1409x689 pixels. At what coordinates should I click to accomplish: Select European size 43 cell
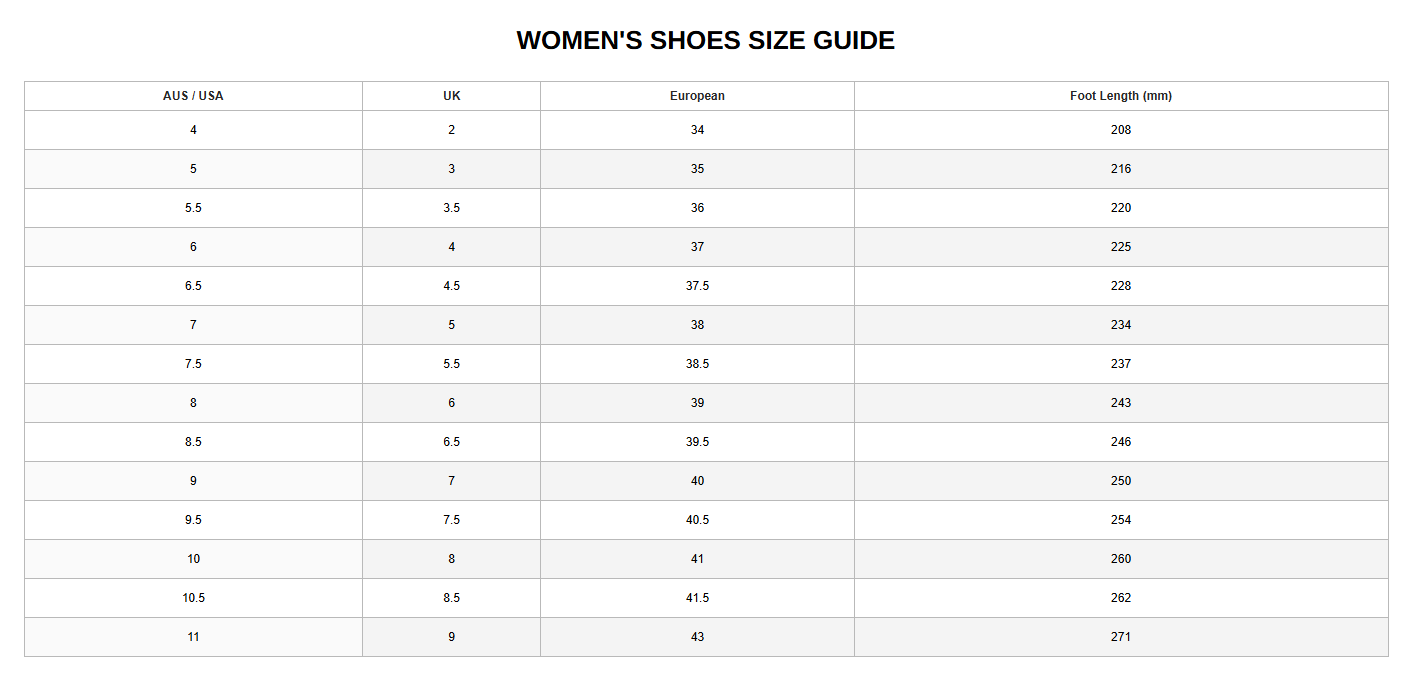697,637
